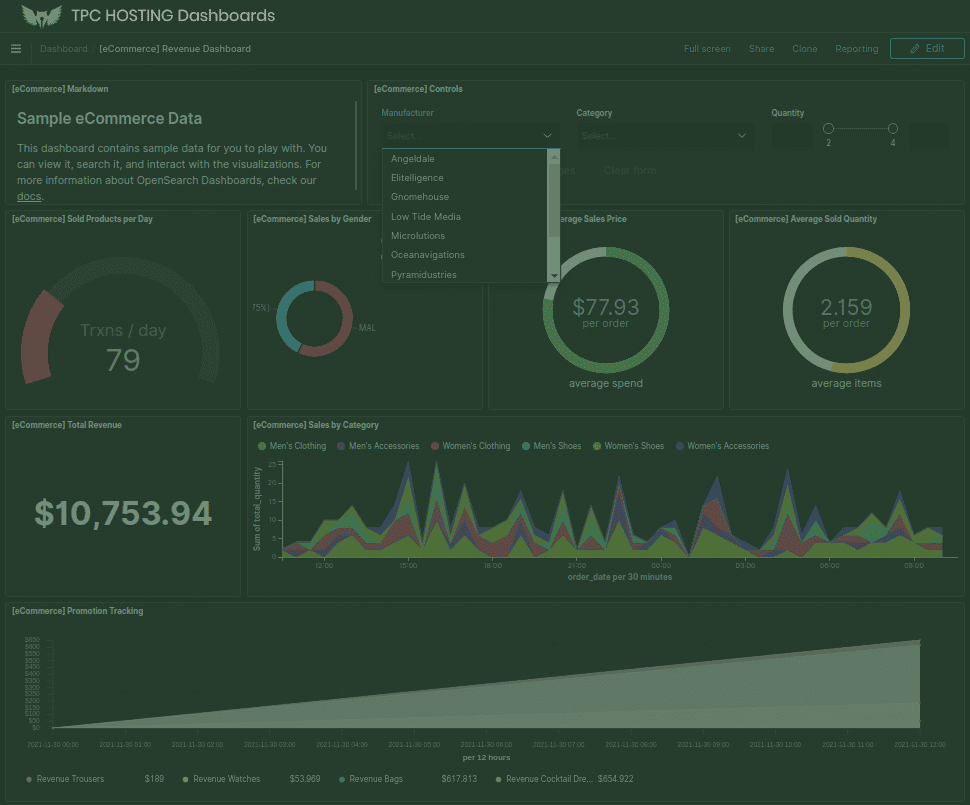Image resolution: width=970 pixels, height=805 pixels.
Task: Pick Oceanavigations in the dropdown list
Action: pos(428,255)
